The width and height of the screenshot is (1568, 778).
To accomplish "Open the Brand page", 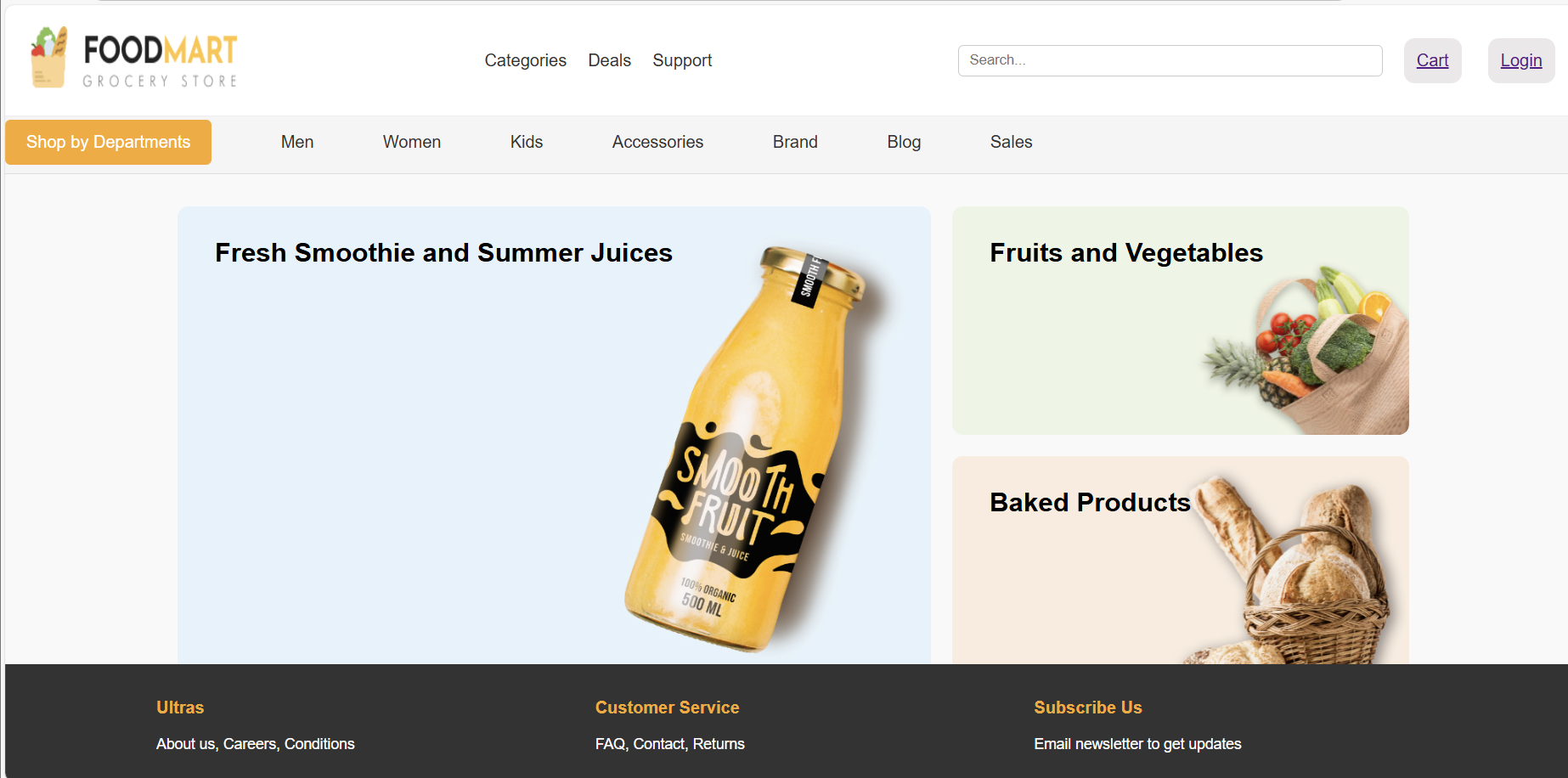I will point(795,142).
